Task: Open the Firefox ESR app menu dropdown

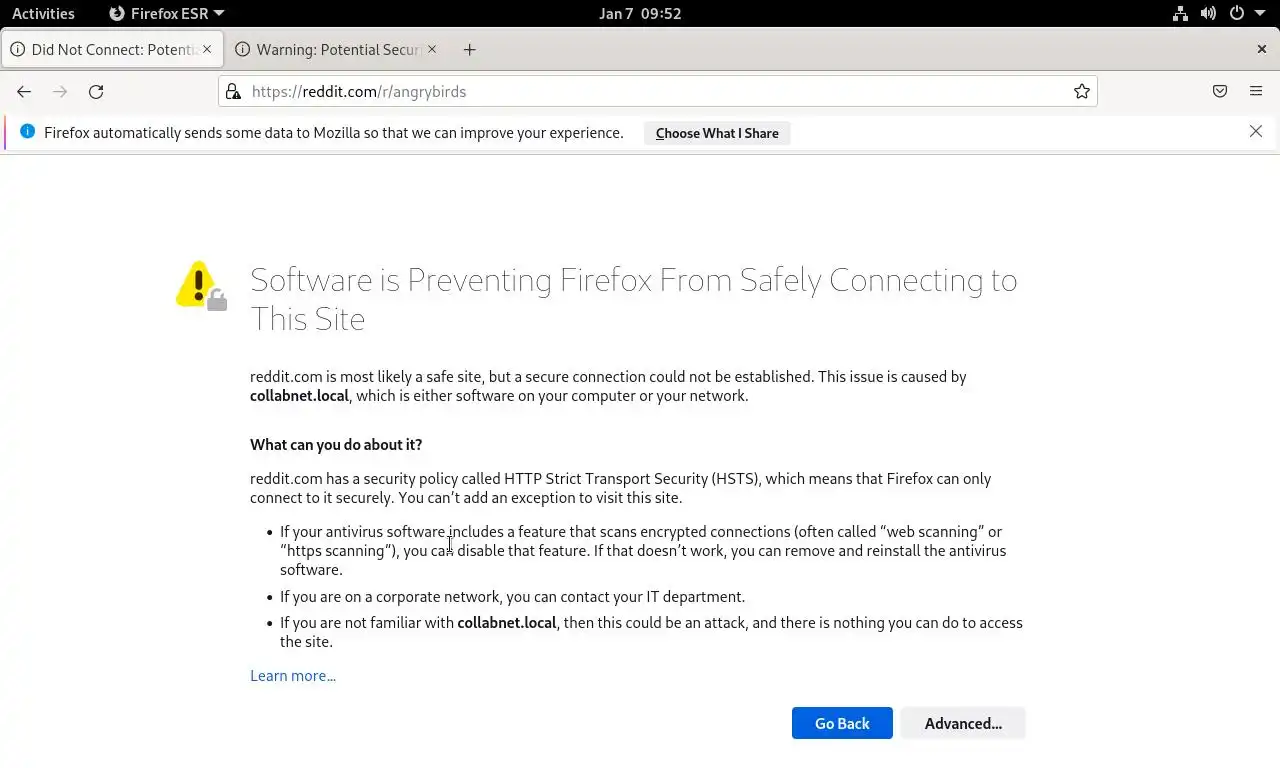Action: (x=166, y=13)
